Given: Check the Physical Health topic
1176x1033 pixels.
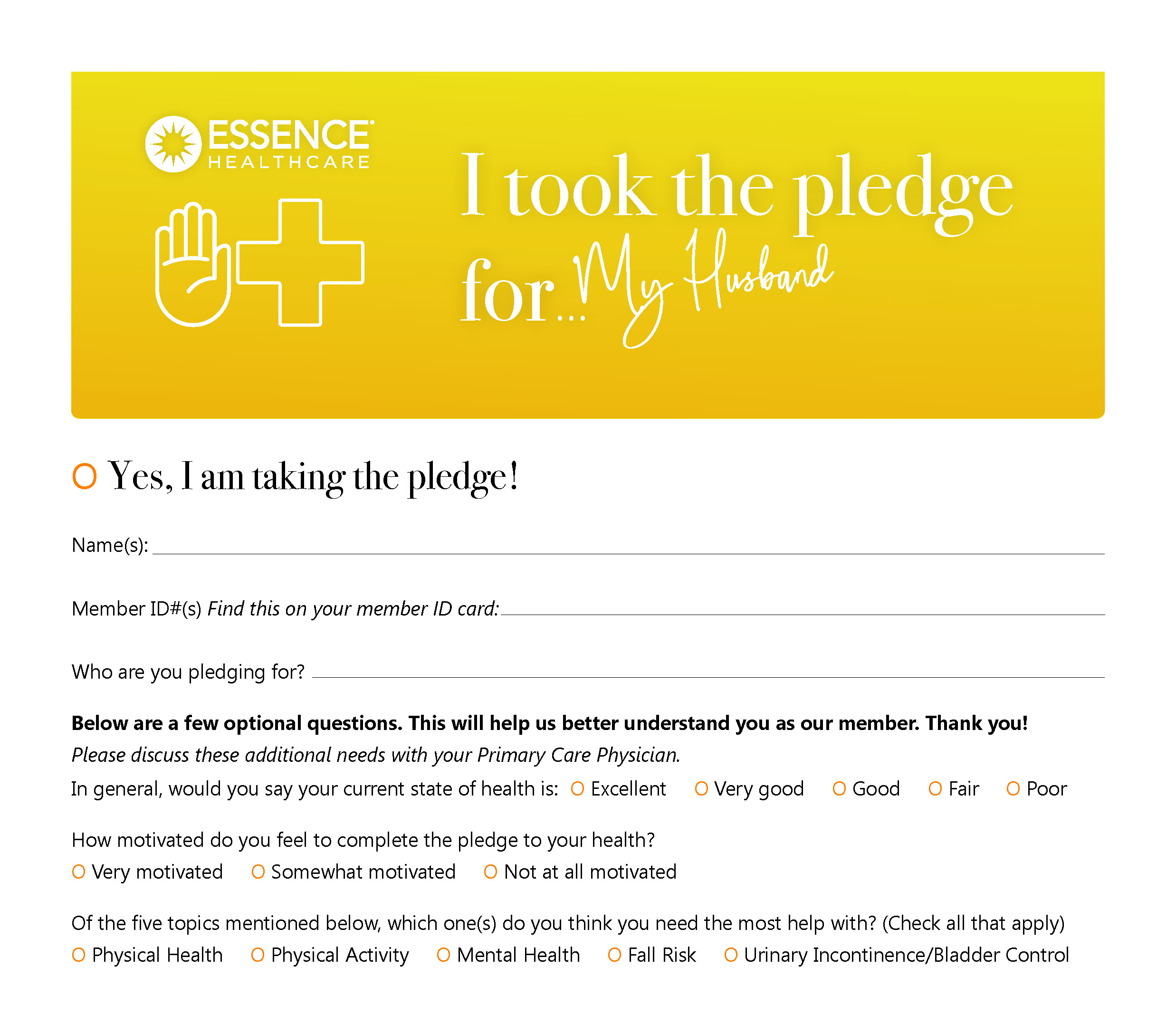Looking at the screenshot, I should tap(79, 955).
